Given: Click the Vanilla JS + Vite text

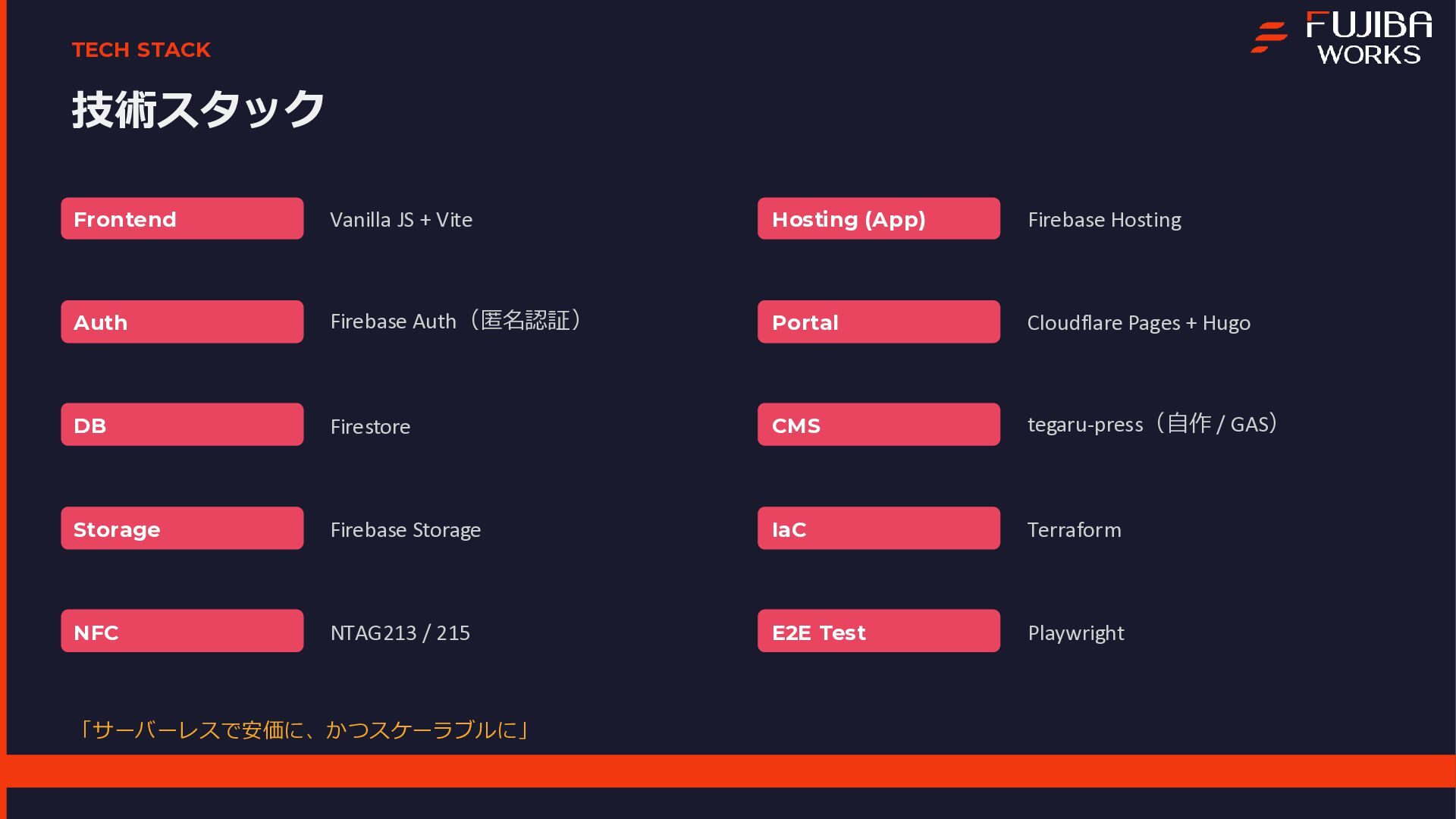Looking at the screenshot, I should point(401,220).
